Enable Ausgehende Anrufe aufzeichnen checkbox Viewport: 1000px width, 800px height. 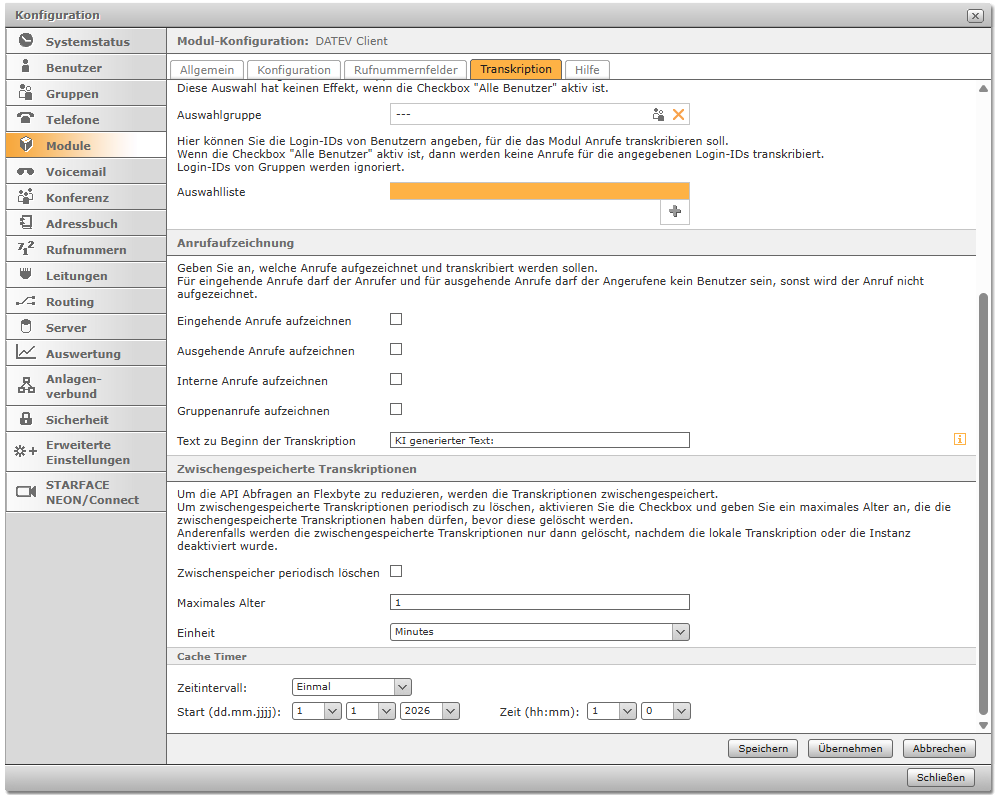point(396,350)
